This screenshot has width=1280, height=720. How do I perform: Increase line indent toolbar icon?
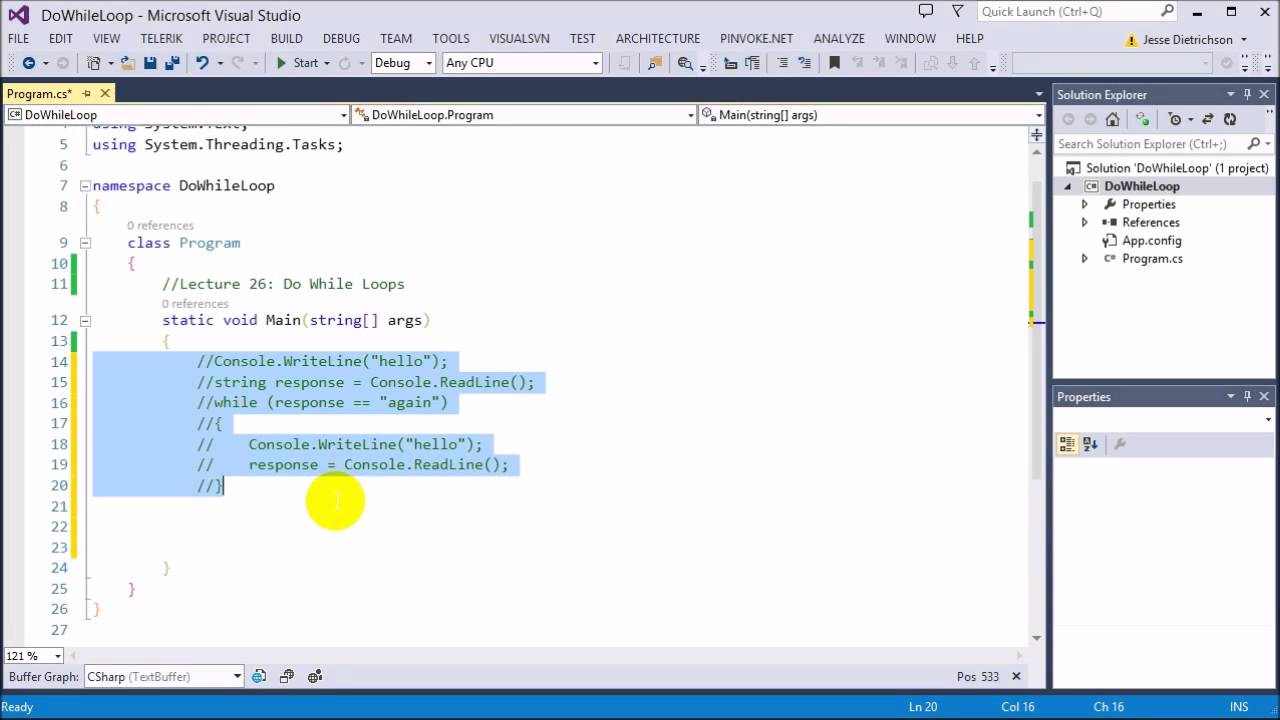coord(752,62)
